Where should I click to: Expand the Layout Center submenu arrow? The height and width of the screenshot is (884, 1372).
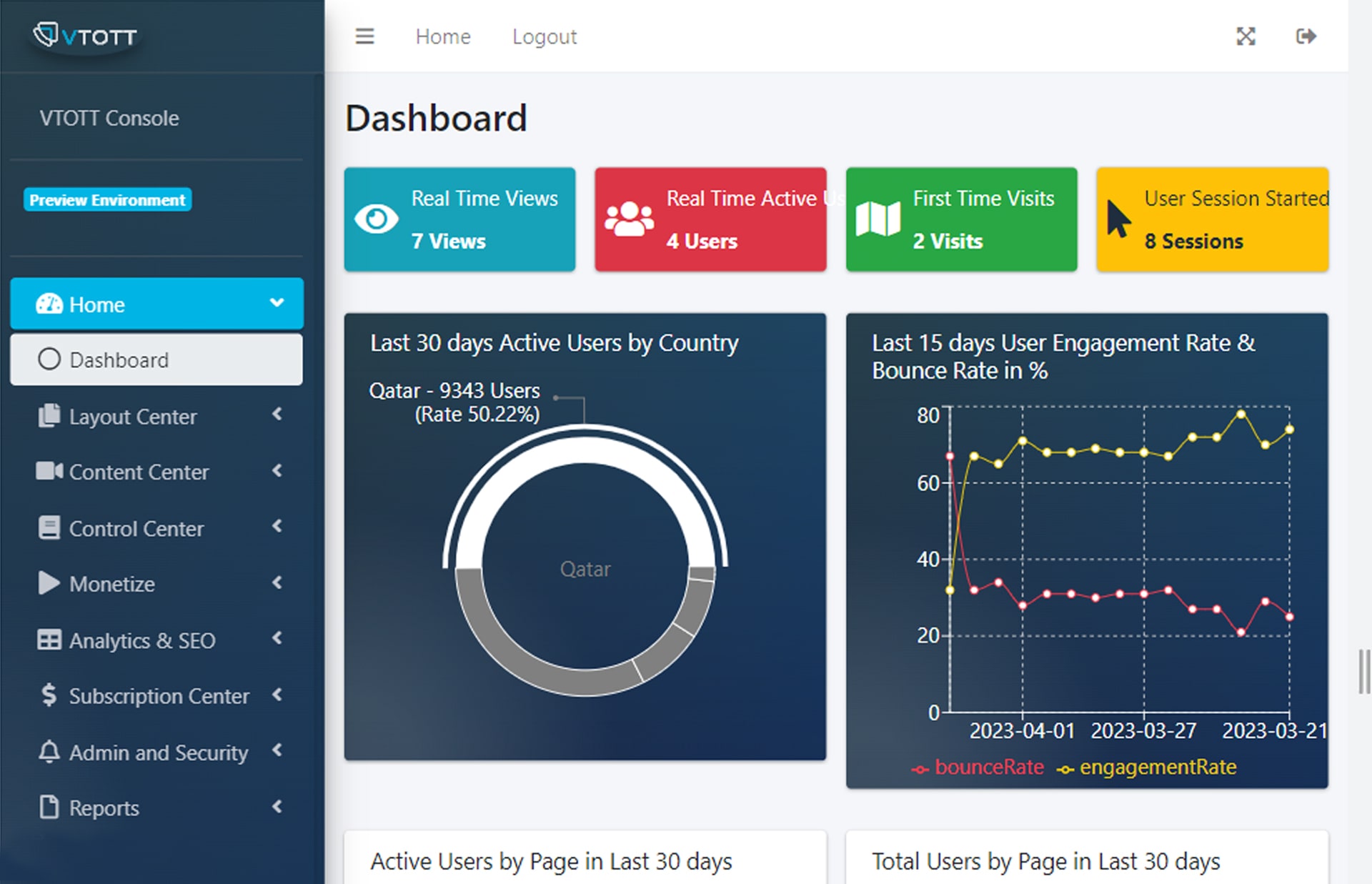click(x=277, y=414)
